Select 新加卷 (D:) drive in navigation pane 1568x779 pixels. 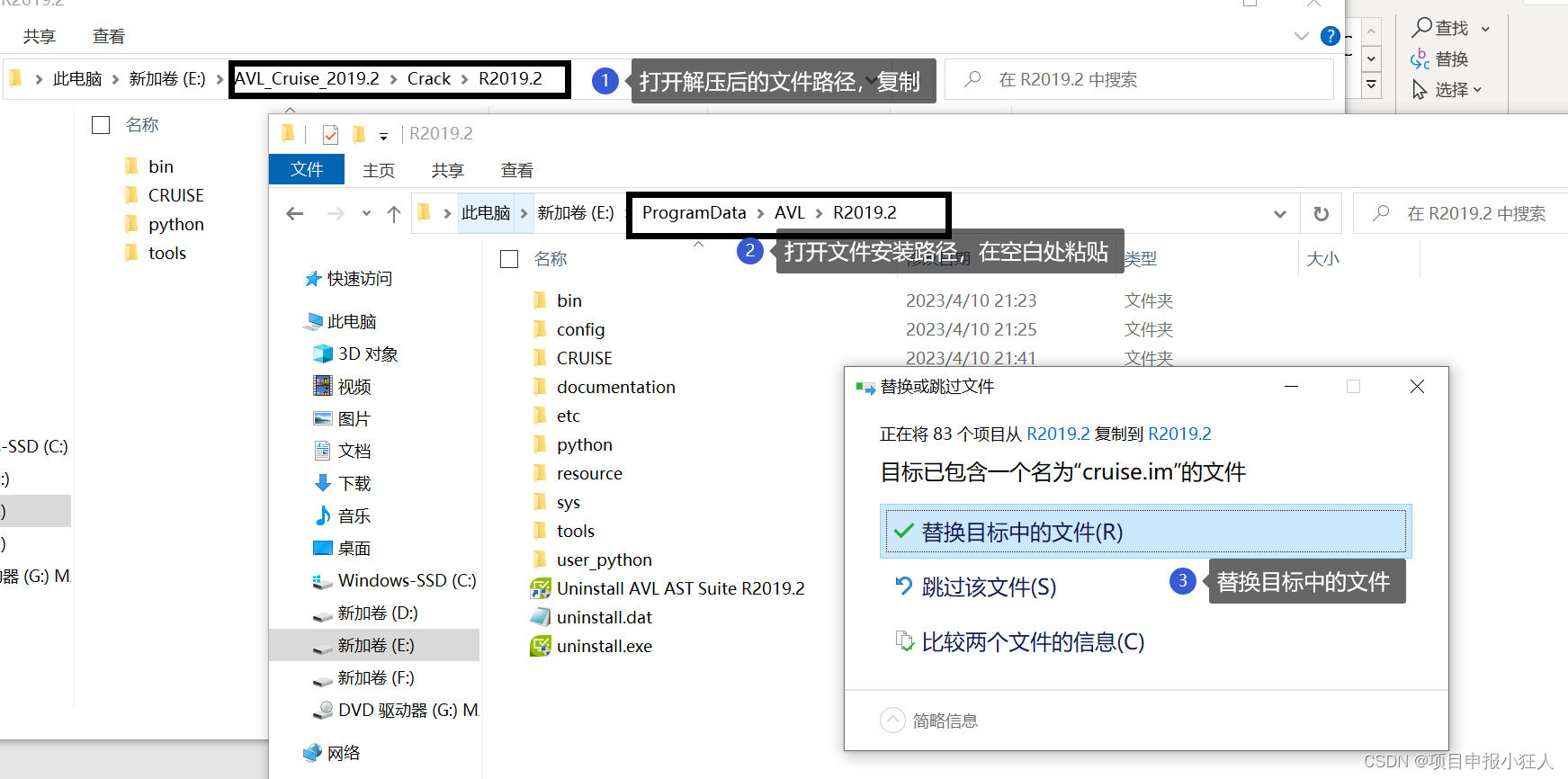click(365, 613)
